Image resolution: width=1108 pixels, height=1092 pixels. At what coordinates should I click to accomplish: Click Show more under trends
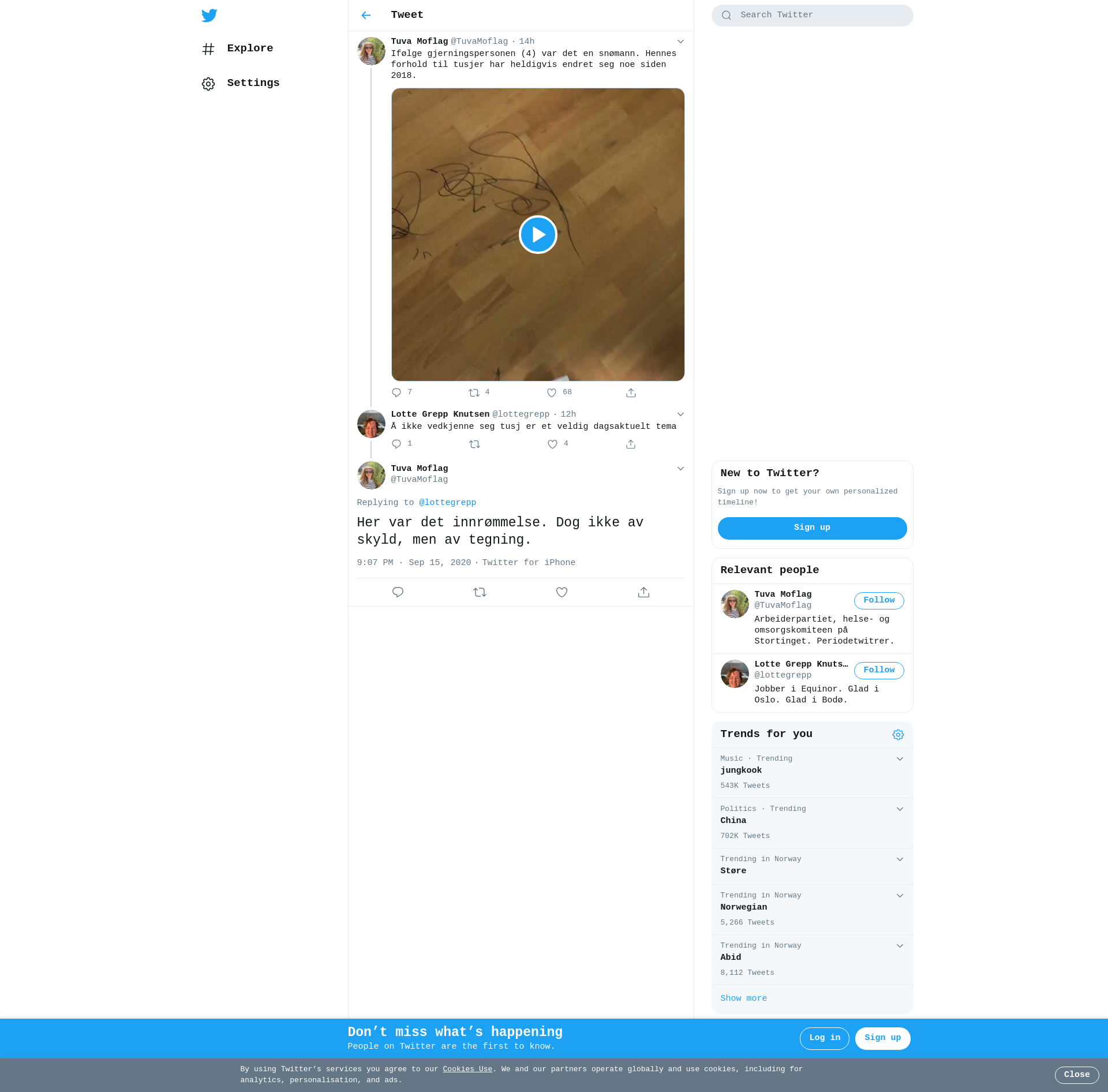(x=743, y=998)
